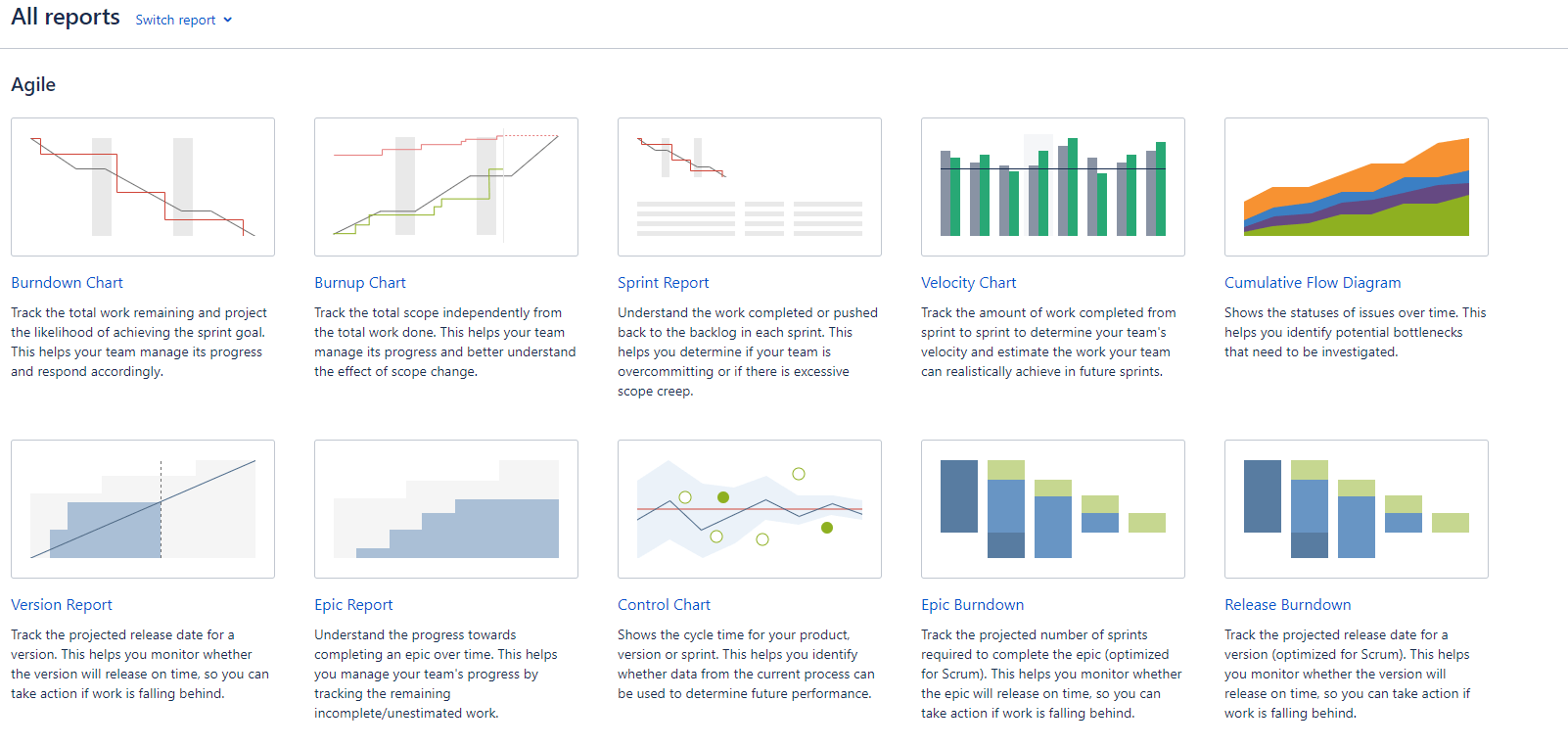The height and width of the screenshot is (747, 1568).
Task: Open the Cumulative Flow Diagram link
Action: click(1313, 283)
